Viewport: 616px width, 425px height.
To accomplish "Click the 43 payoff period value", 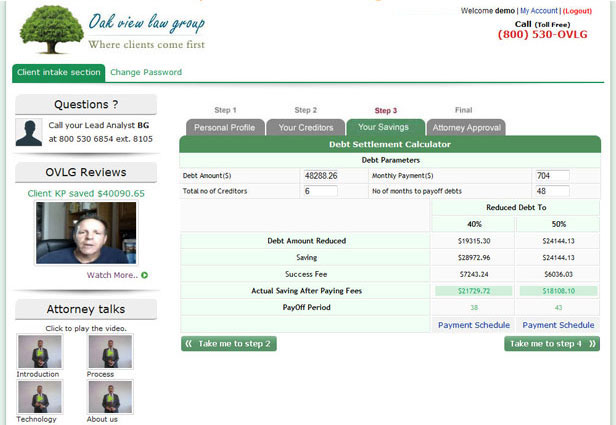I will [558, 308].
